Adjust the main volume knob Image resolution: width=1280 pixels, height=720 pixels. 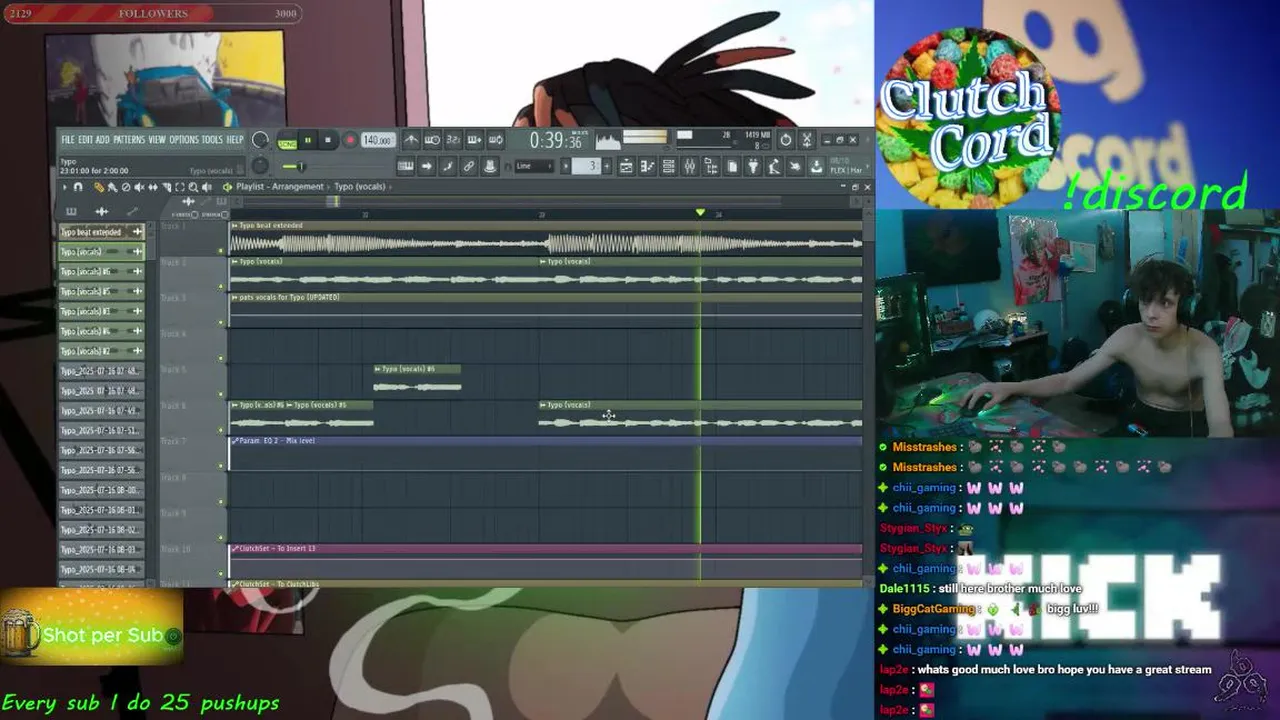(x=260, y=140)
